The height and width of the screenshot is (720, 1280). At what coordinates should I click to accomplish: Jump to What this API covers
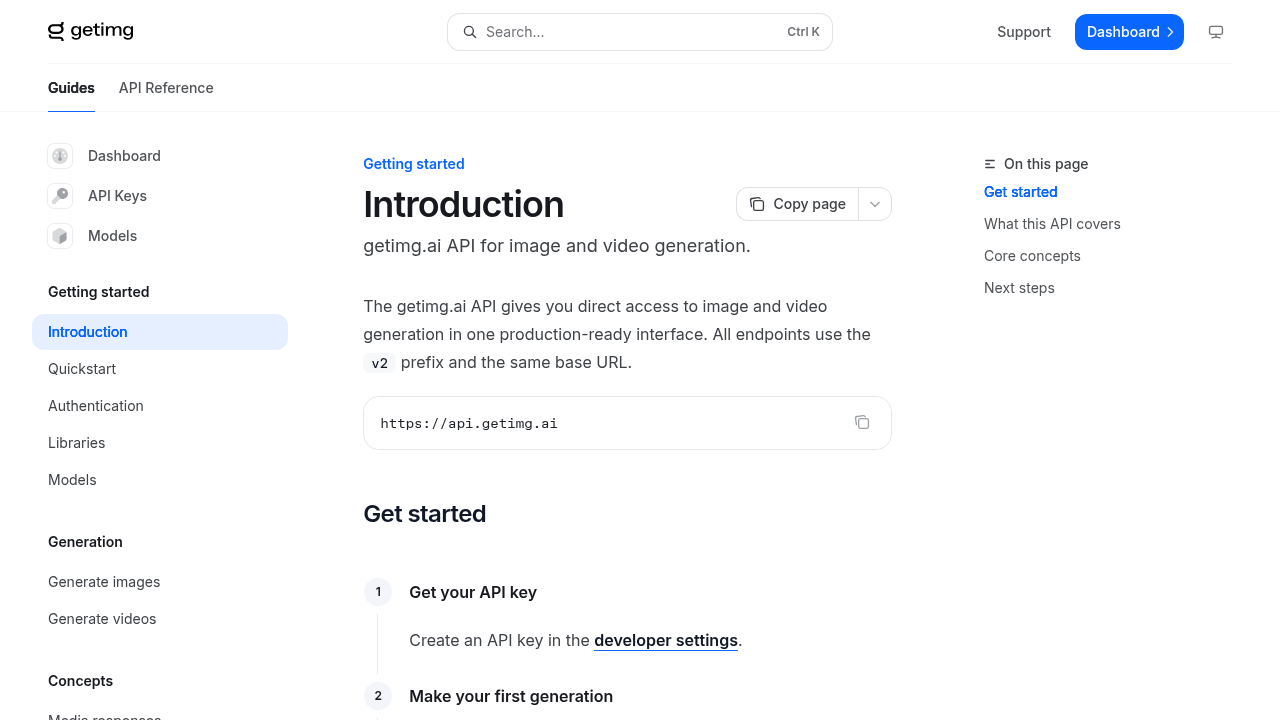[1052, 224]
